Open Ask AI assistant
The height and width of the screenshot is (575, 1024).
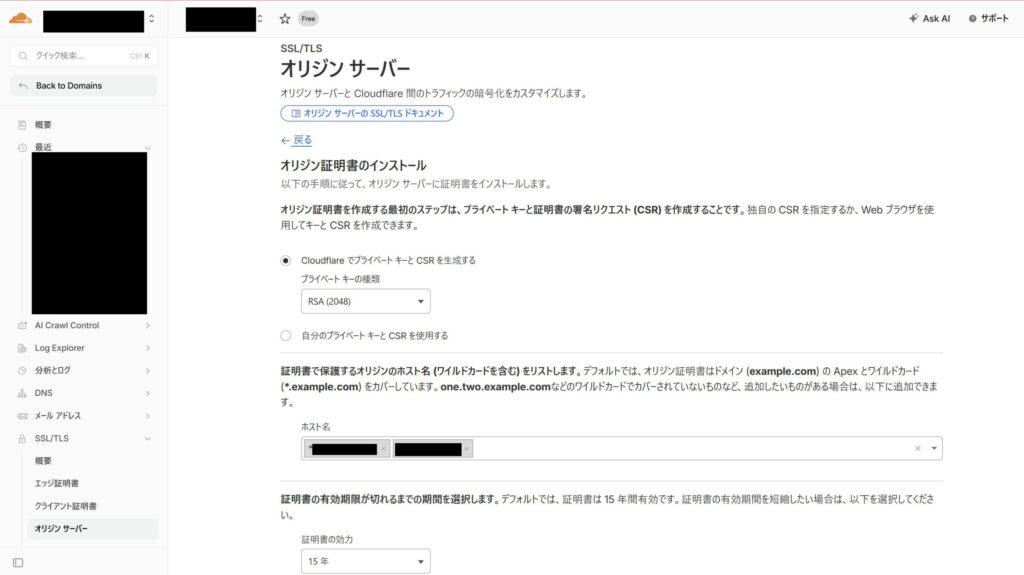pos(929,18)
